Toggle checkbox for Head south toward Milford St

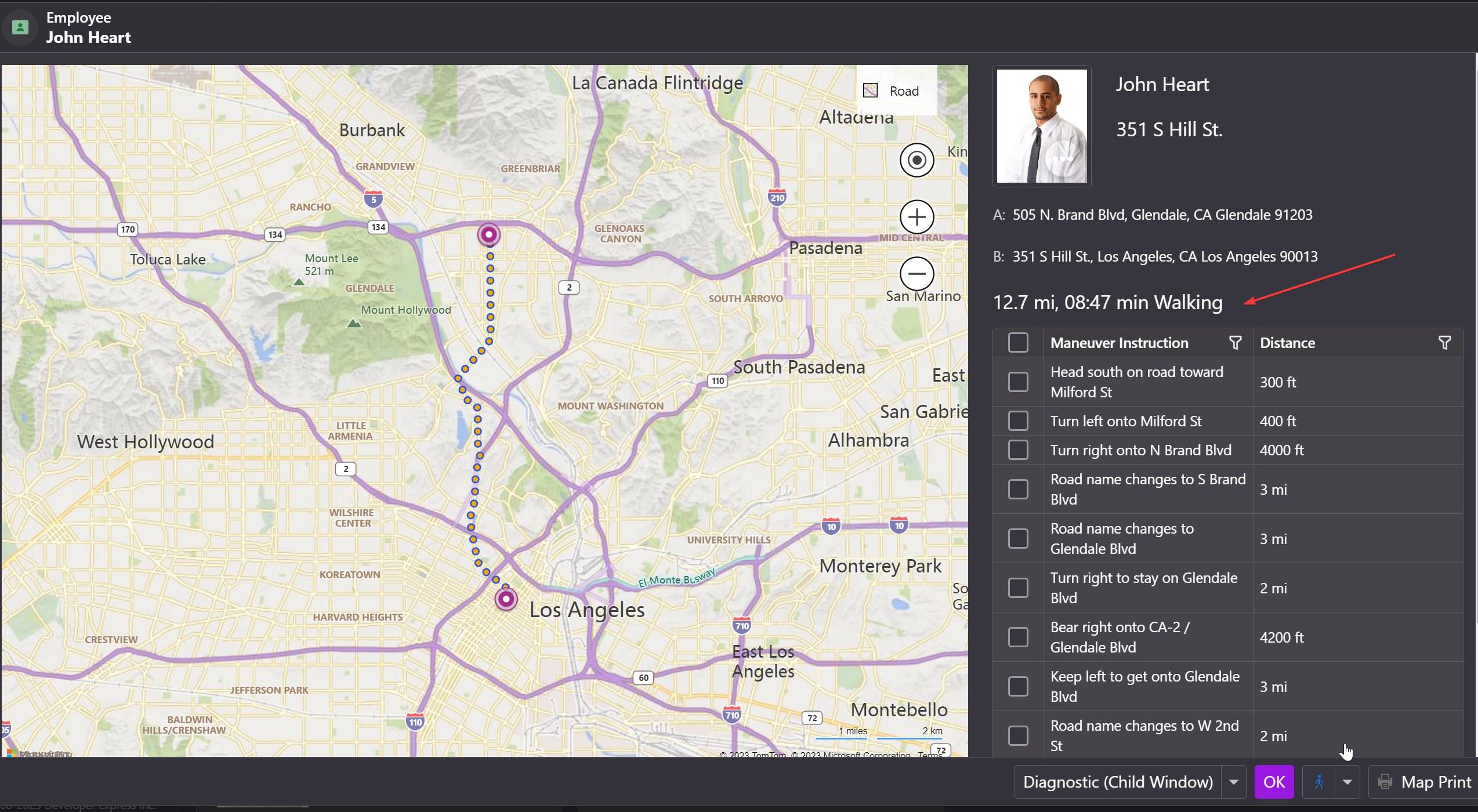[1018, 381]
